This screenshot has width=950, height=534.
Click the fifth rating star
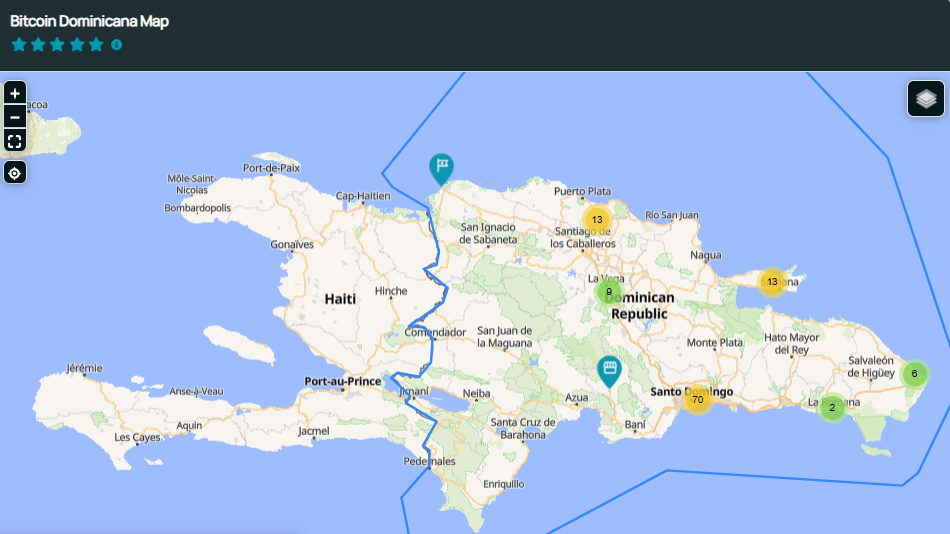click(x=96, y=45)
